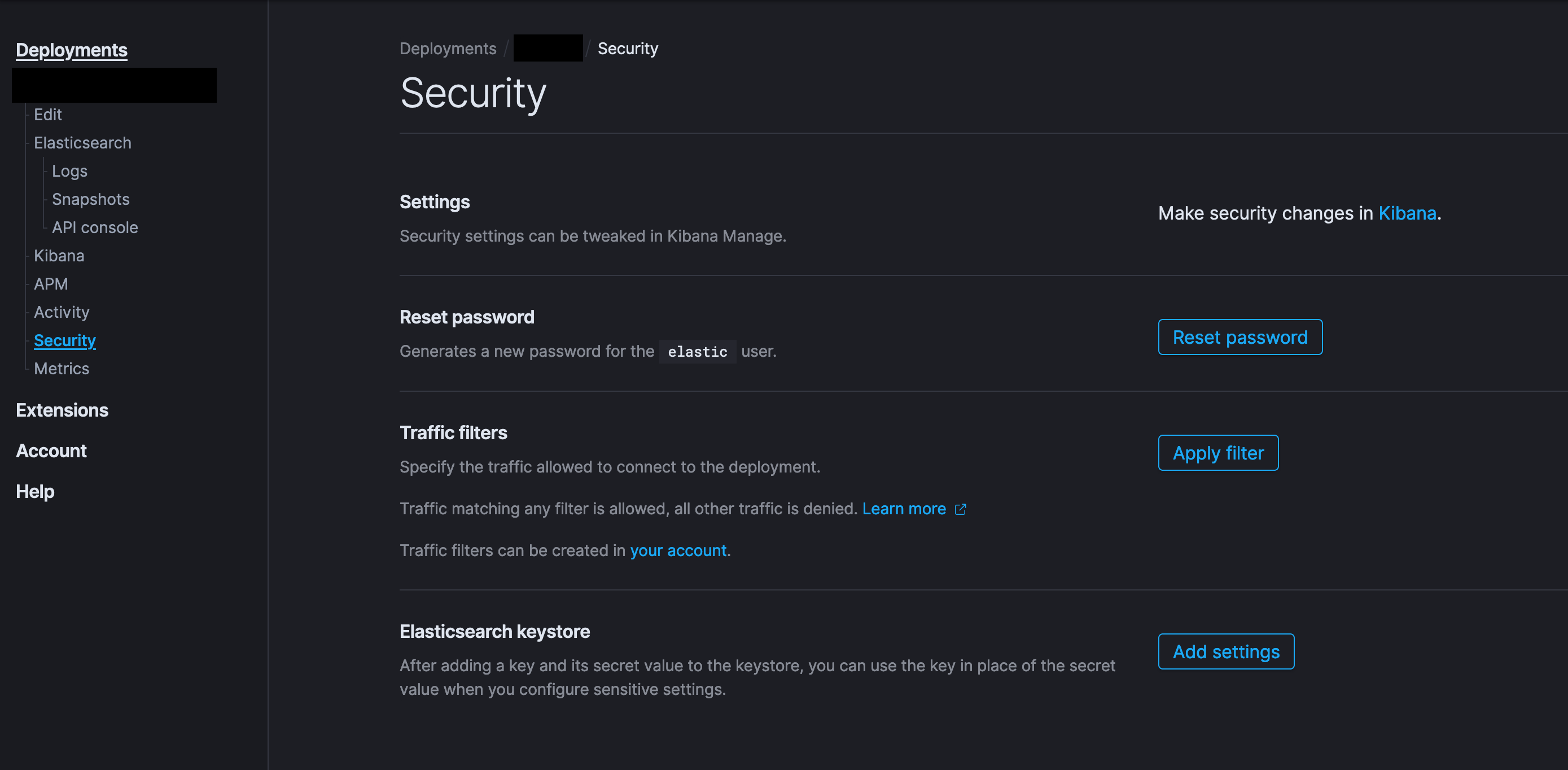Screen dimensions: 1568x770
Task: Open the Edit page in the sidebar
Action: tap(47, 115)
